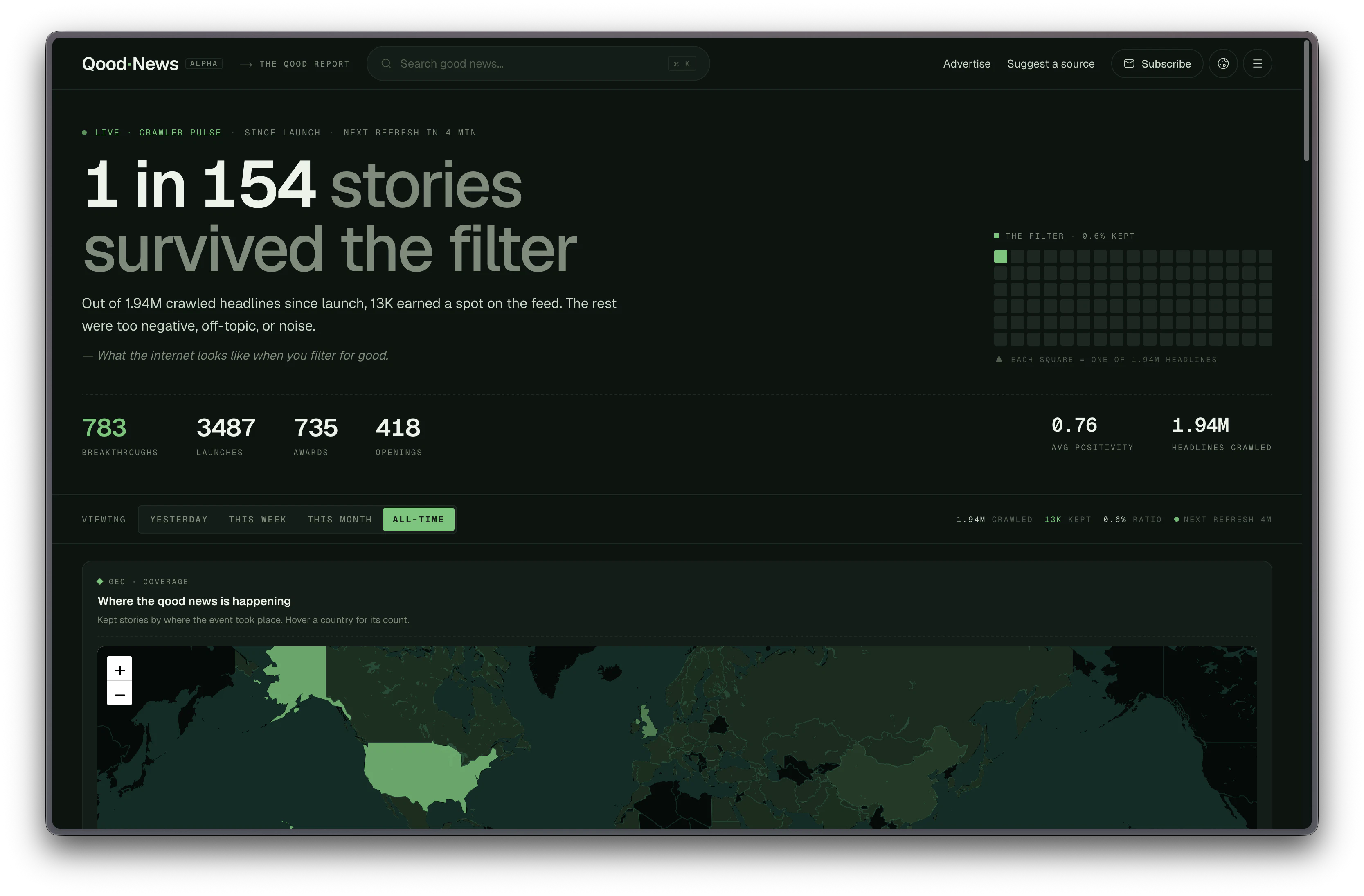
Task: Open the Advertise page
Action: pos(966,64)
